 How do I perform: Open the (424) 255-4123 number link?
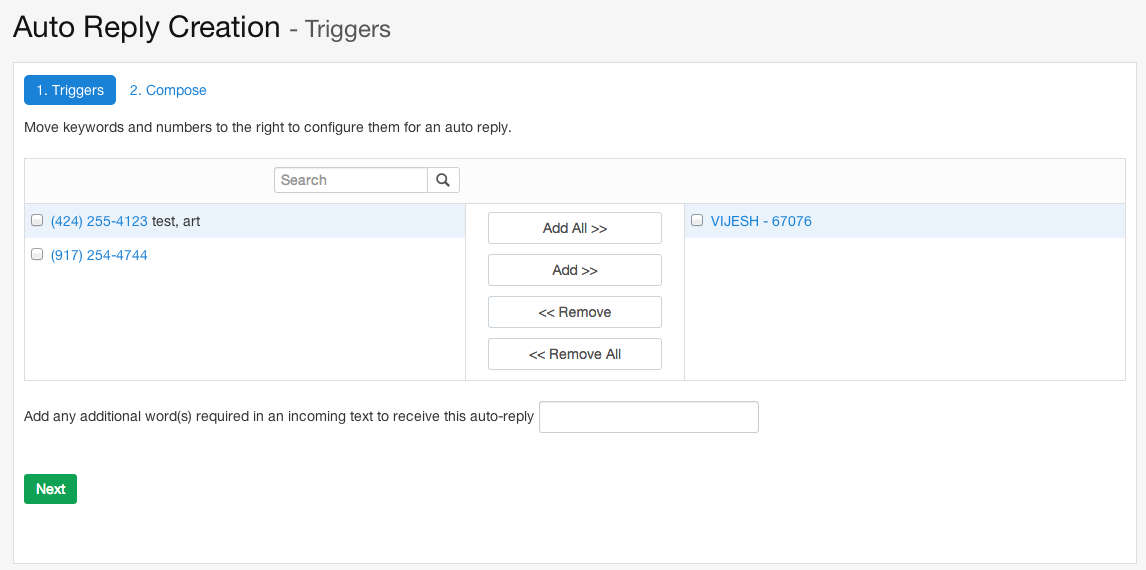click(x=99, y=221)
